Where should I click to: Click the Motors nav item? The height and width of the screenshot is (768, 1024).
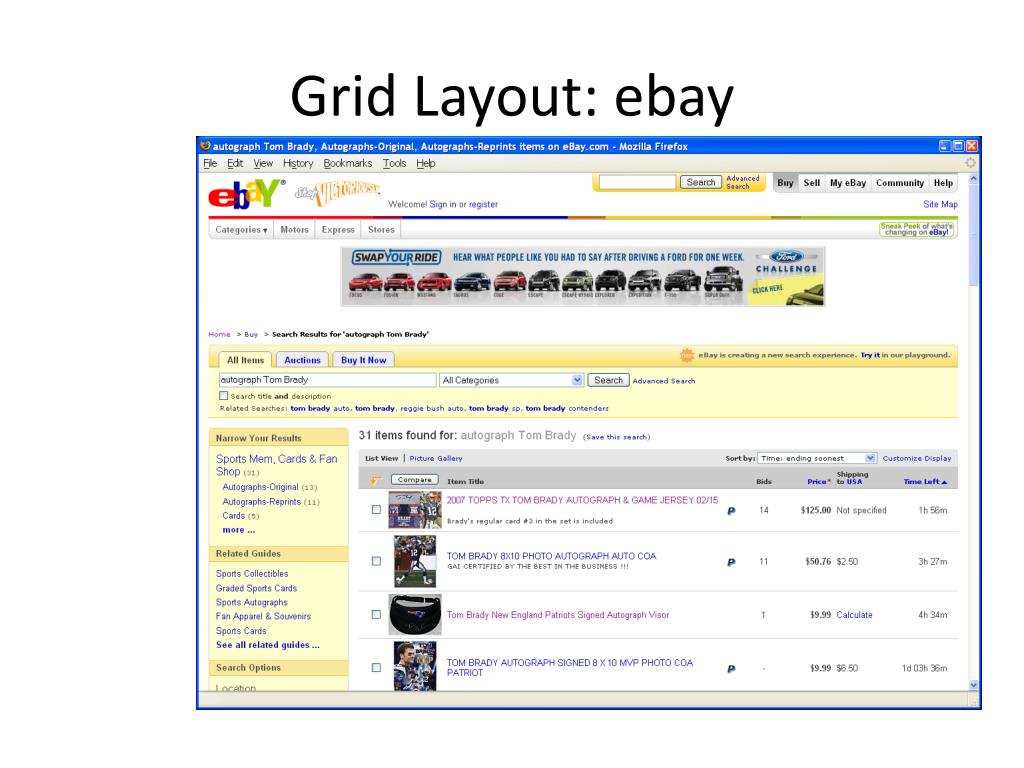295,230
